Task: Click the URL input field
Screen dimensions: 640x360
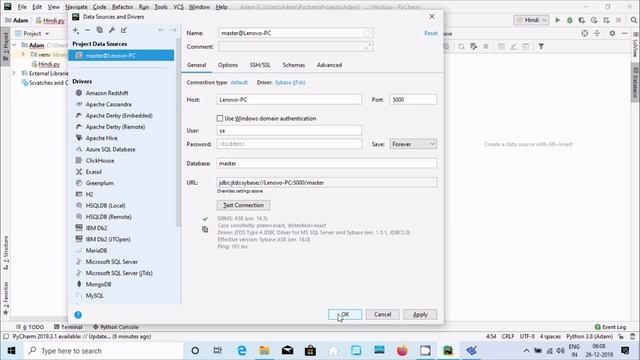Action: pos(327,182)
